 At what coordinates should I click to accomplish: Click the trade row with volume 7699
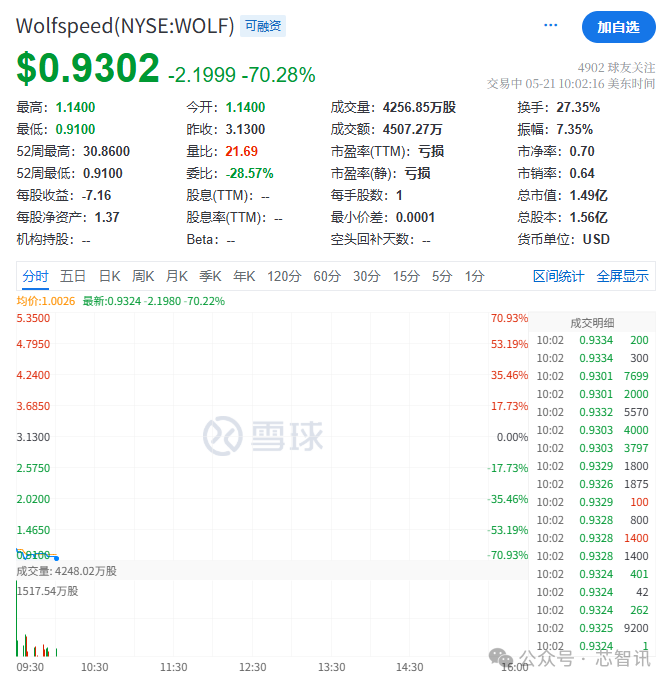[592, 376]
